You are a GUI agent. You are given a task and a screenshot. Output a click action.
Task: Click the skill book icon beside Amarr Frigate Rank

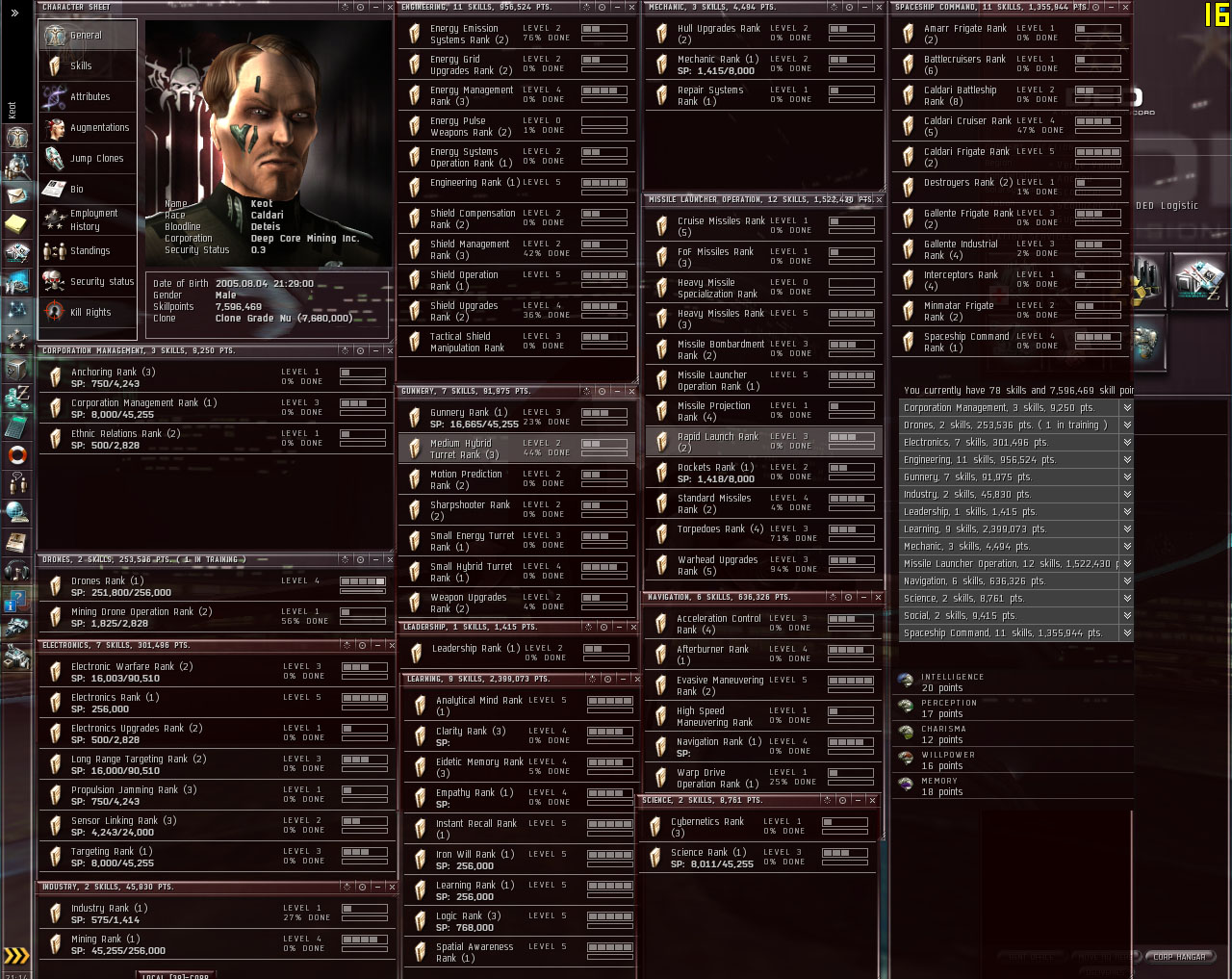coord(909,34)
